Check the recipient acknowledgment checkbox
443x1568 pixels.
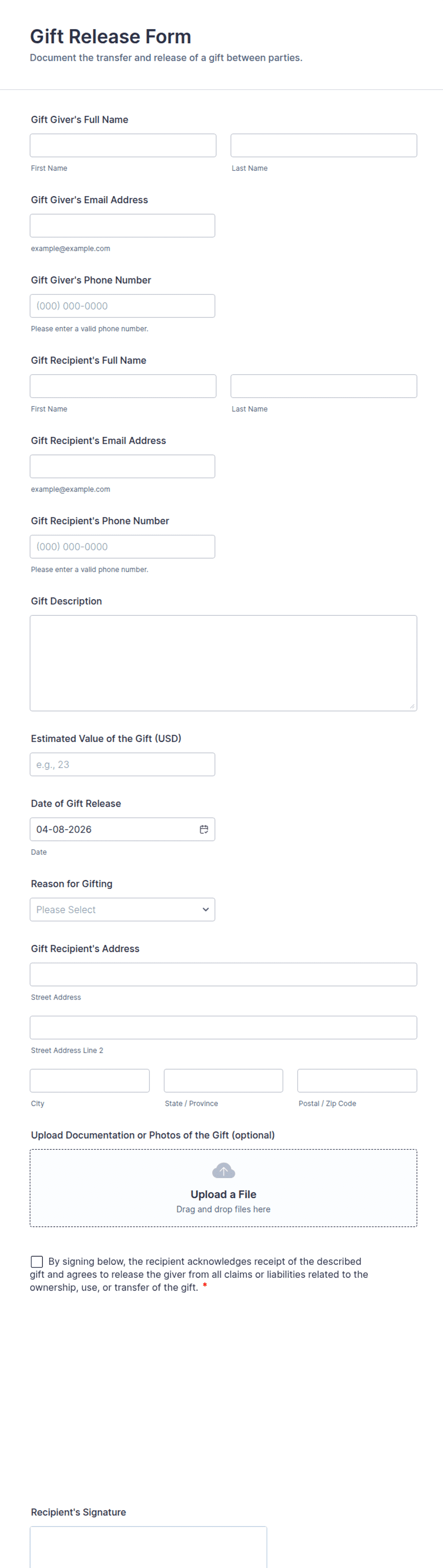click(x=37, y=1261)
